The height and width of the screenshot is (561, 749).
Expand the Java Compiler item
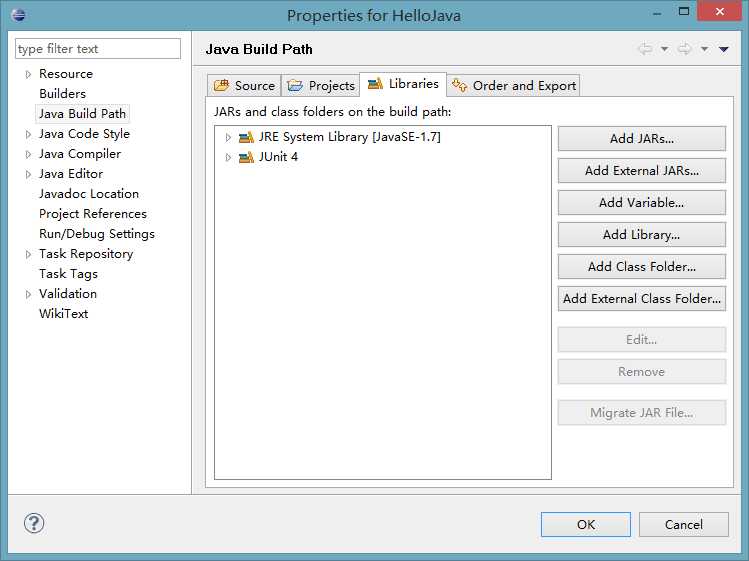click(x=28, y=154)
